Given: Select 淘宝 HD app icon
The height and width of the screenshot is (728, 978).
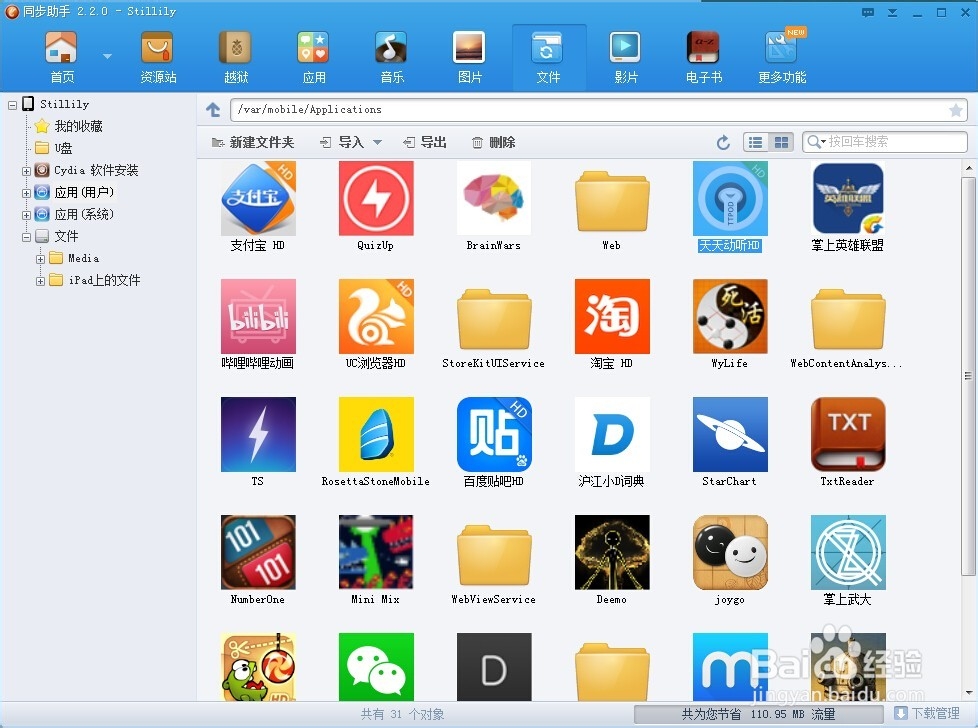Looking at the screenshot, I should coord(612,316).
